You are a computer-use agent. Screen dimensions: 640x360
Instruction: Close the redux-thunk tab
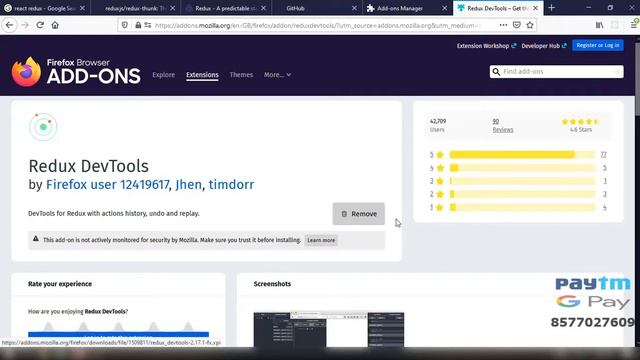pos(173,8)
